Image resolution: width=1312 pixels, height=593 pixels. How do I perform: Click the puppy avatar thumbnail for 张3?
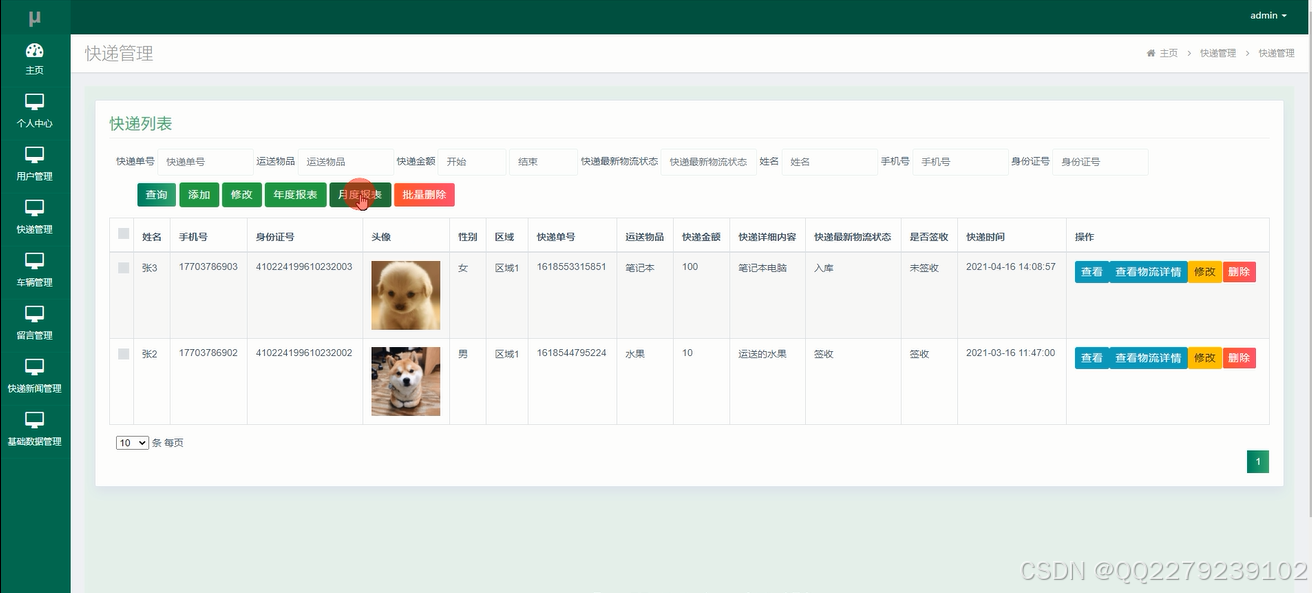pos(405,295)
